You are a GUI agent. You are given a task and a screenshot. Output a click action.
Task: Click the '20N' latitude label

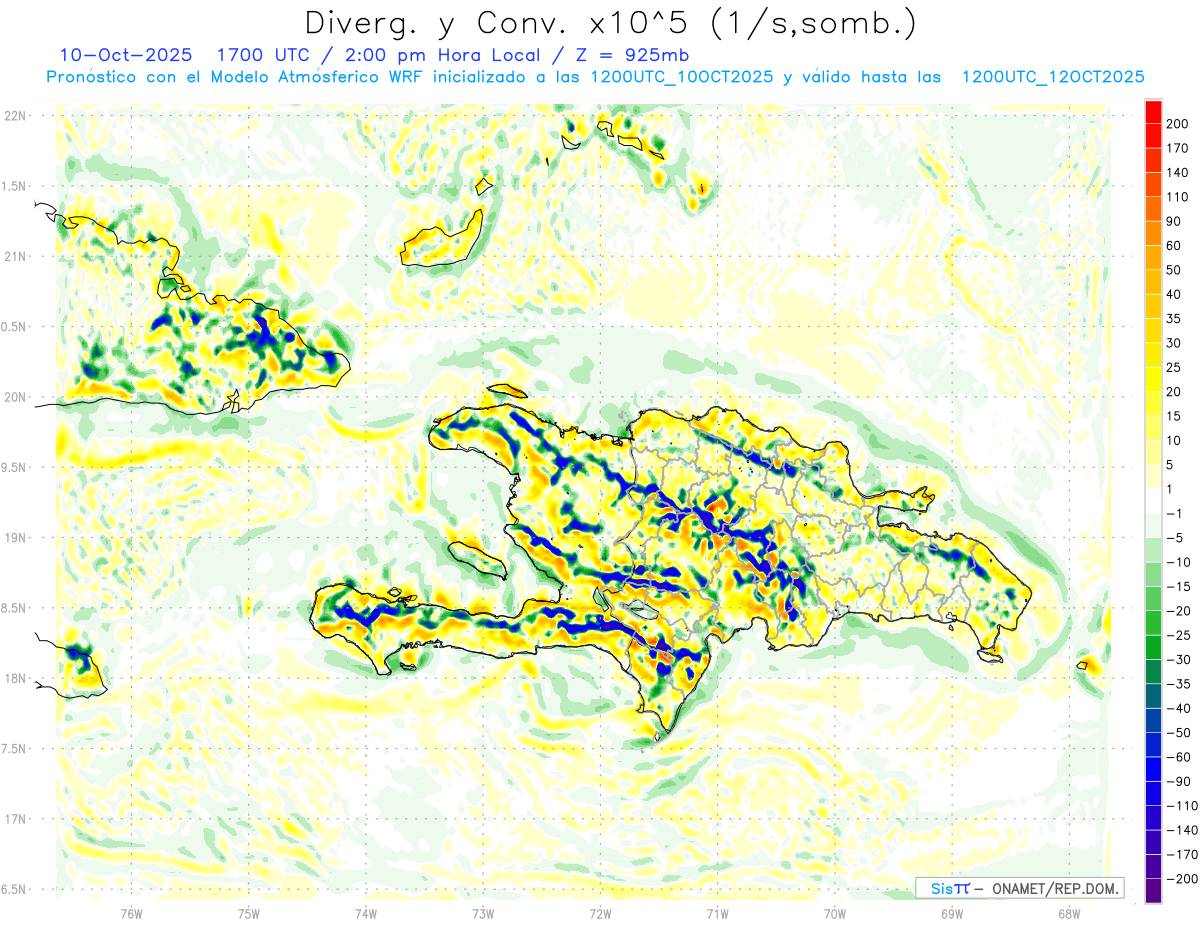pos(15,397)
